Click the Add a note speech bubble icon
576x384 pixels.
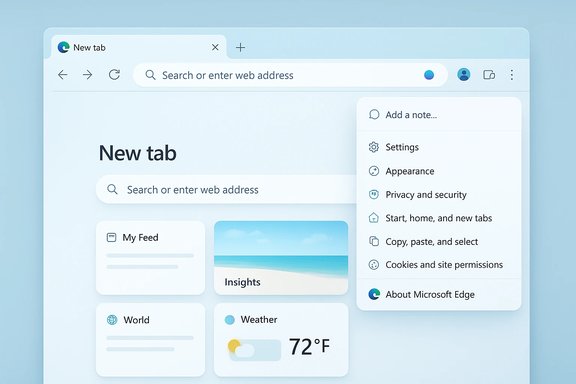coord(374,115)
